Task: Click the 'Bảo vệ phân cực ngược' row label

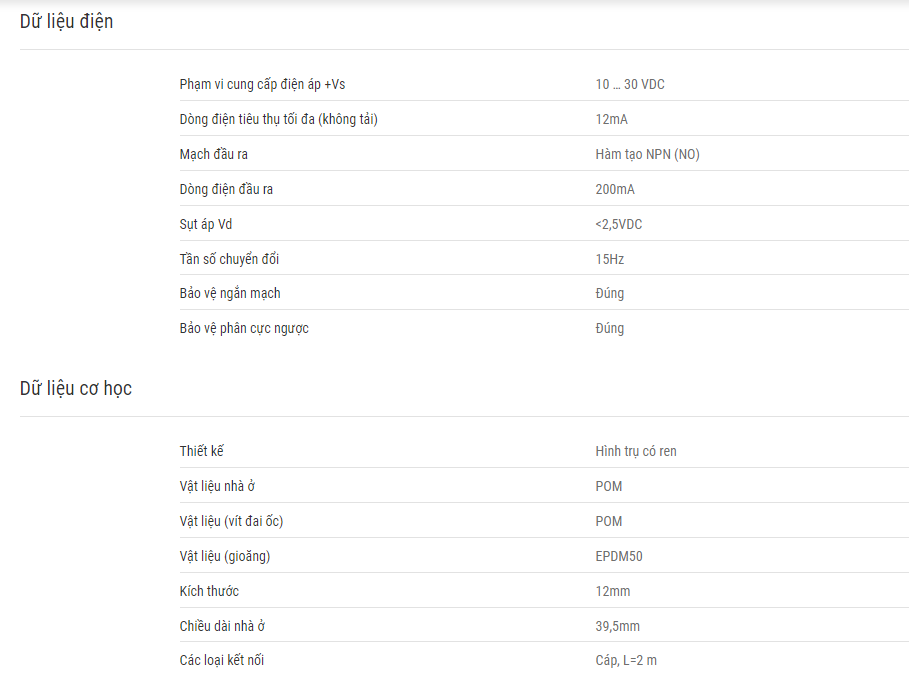Action: [x=244, y=329]
